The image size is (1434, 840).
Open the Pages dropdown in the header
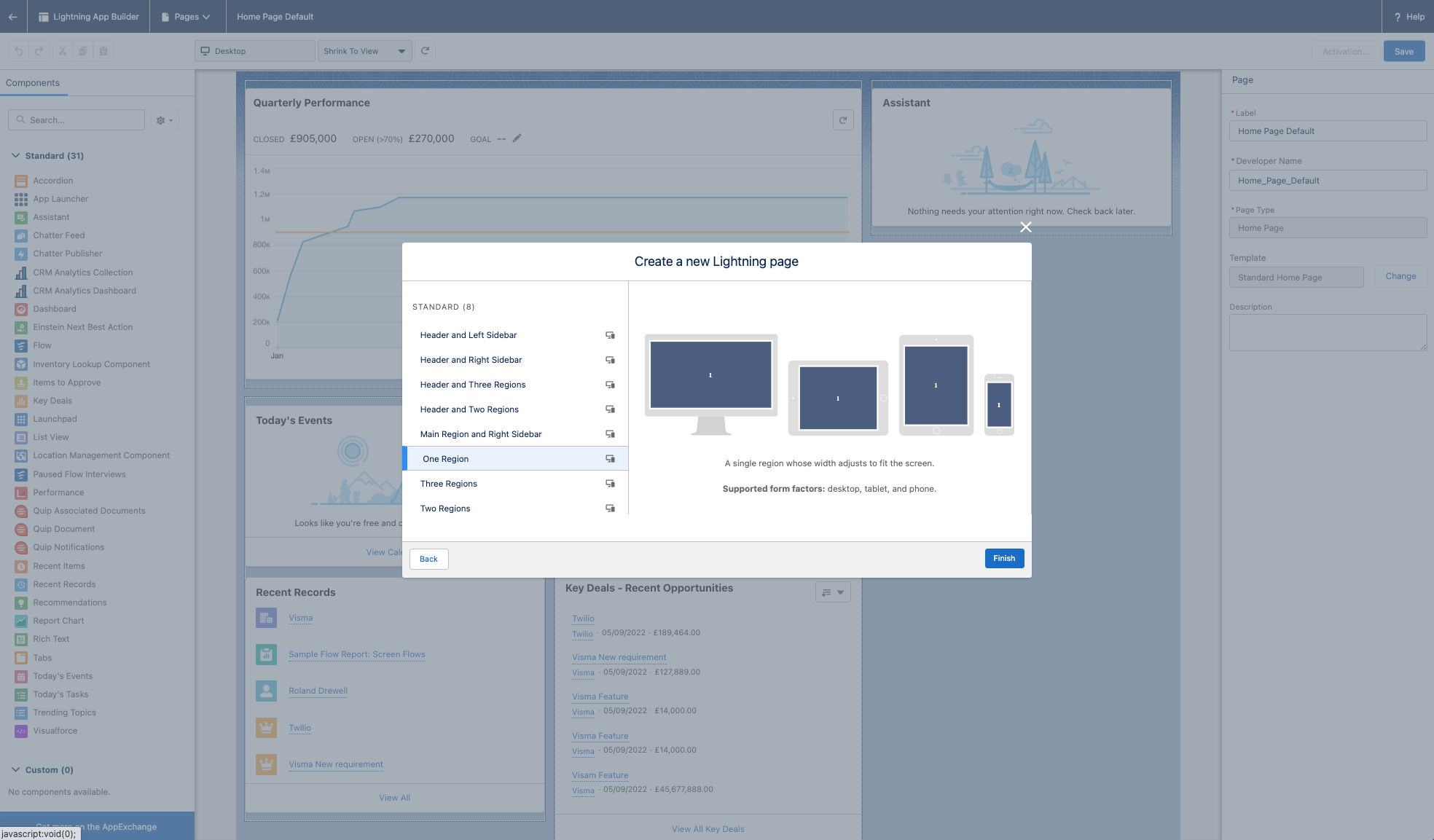187,16
